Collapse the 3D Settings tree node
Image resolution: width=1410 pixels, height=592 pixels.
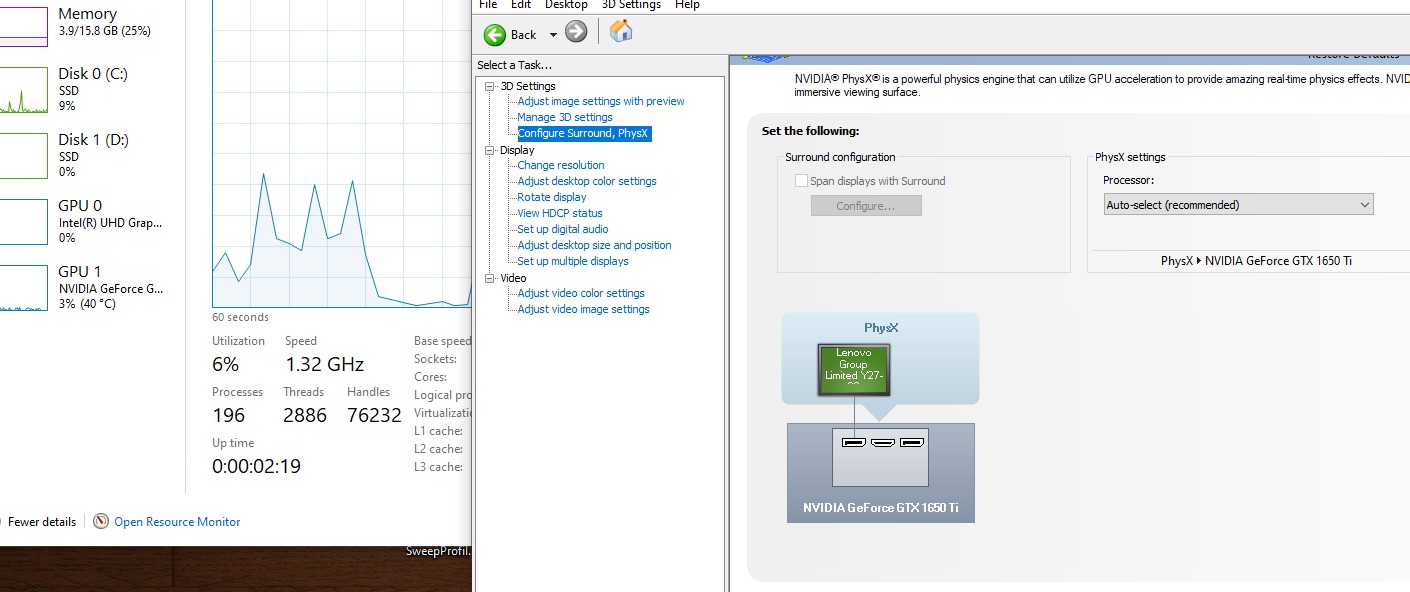click(x=490, y=86)
